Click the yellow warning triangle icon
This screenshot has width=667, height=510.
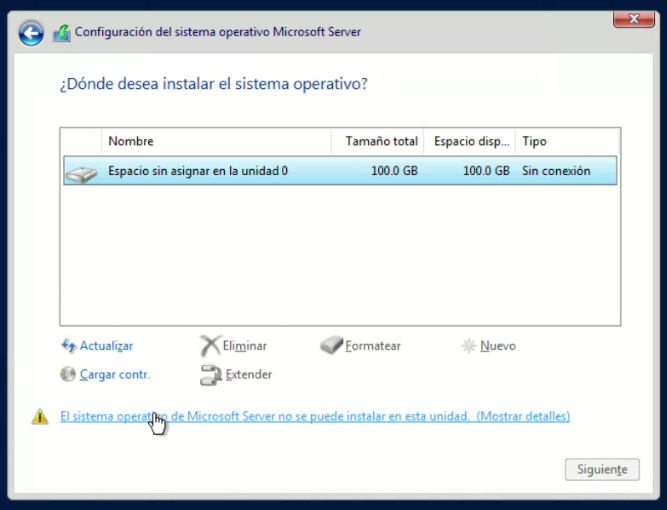(39, 416)
